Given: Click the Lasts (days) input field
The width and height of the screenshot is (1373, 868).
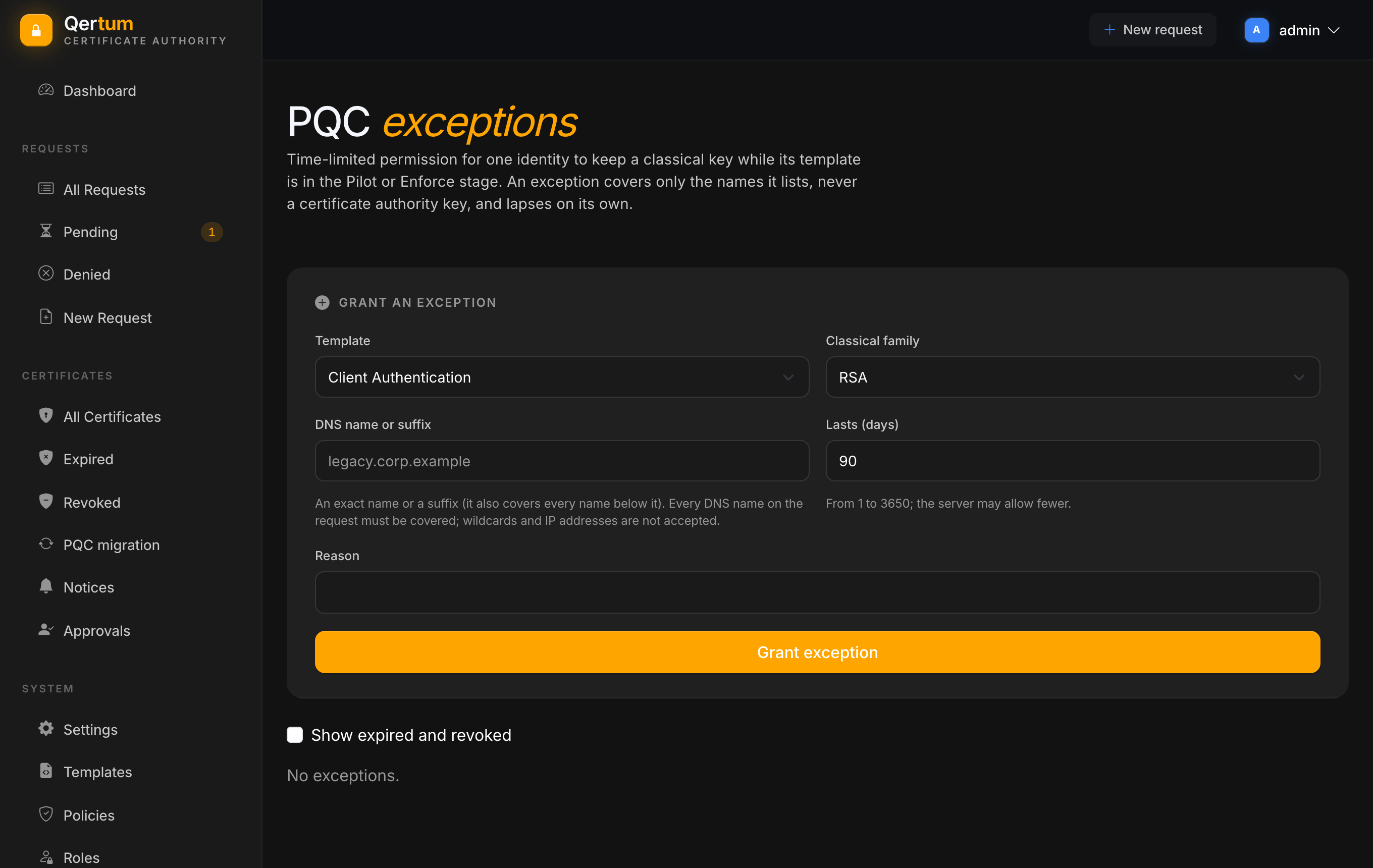Looking at the screenshot, I should click(x=1073, y=461).
